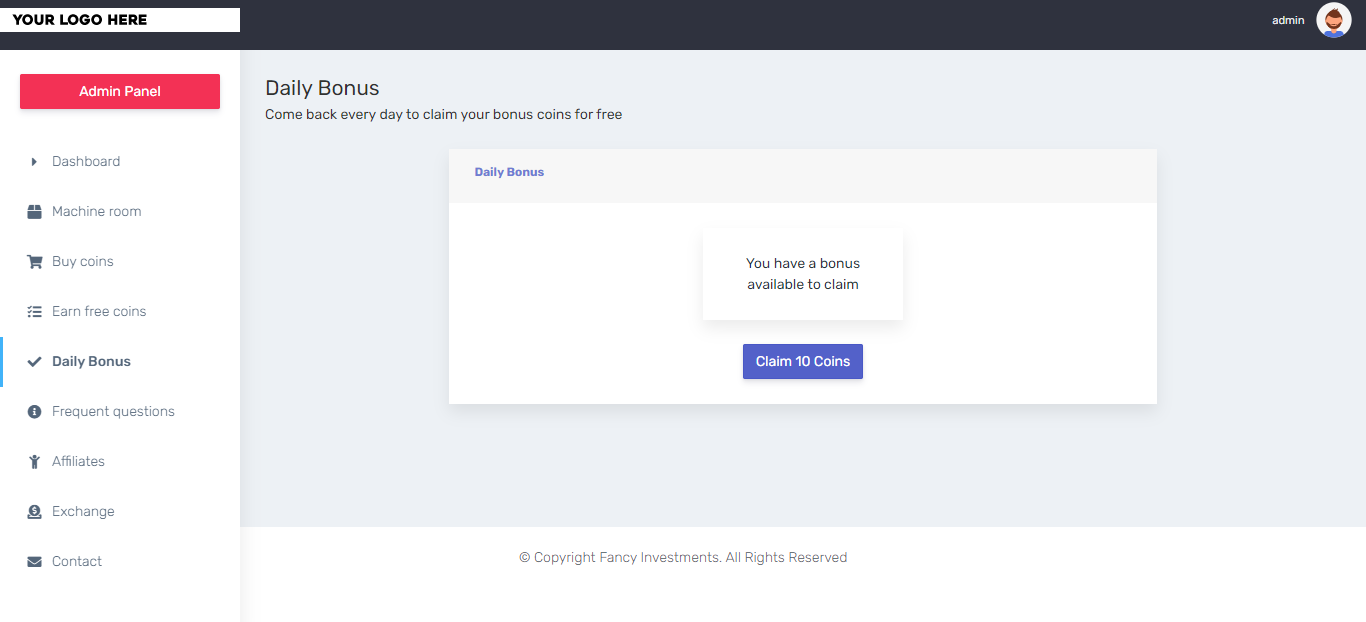Go to Affiliates page
Viewport: 1366px width, 622px height.
click(120, 461)
